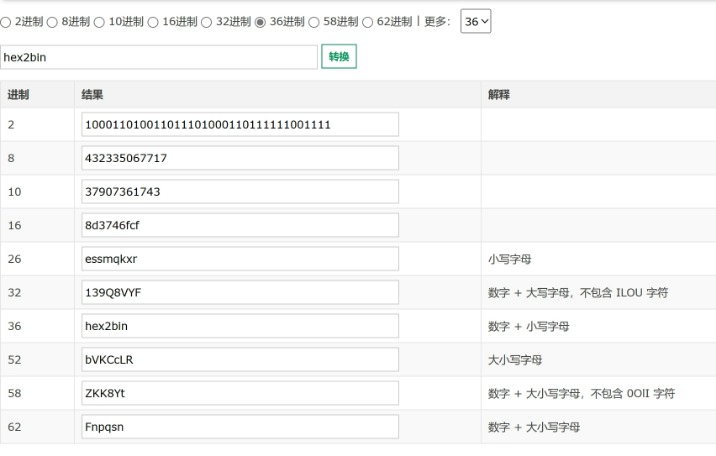Click the base 36 result field

pos(240,326)
